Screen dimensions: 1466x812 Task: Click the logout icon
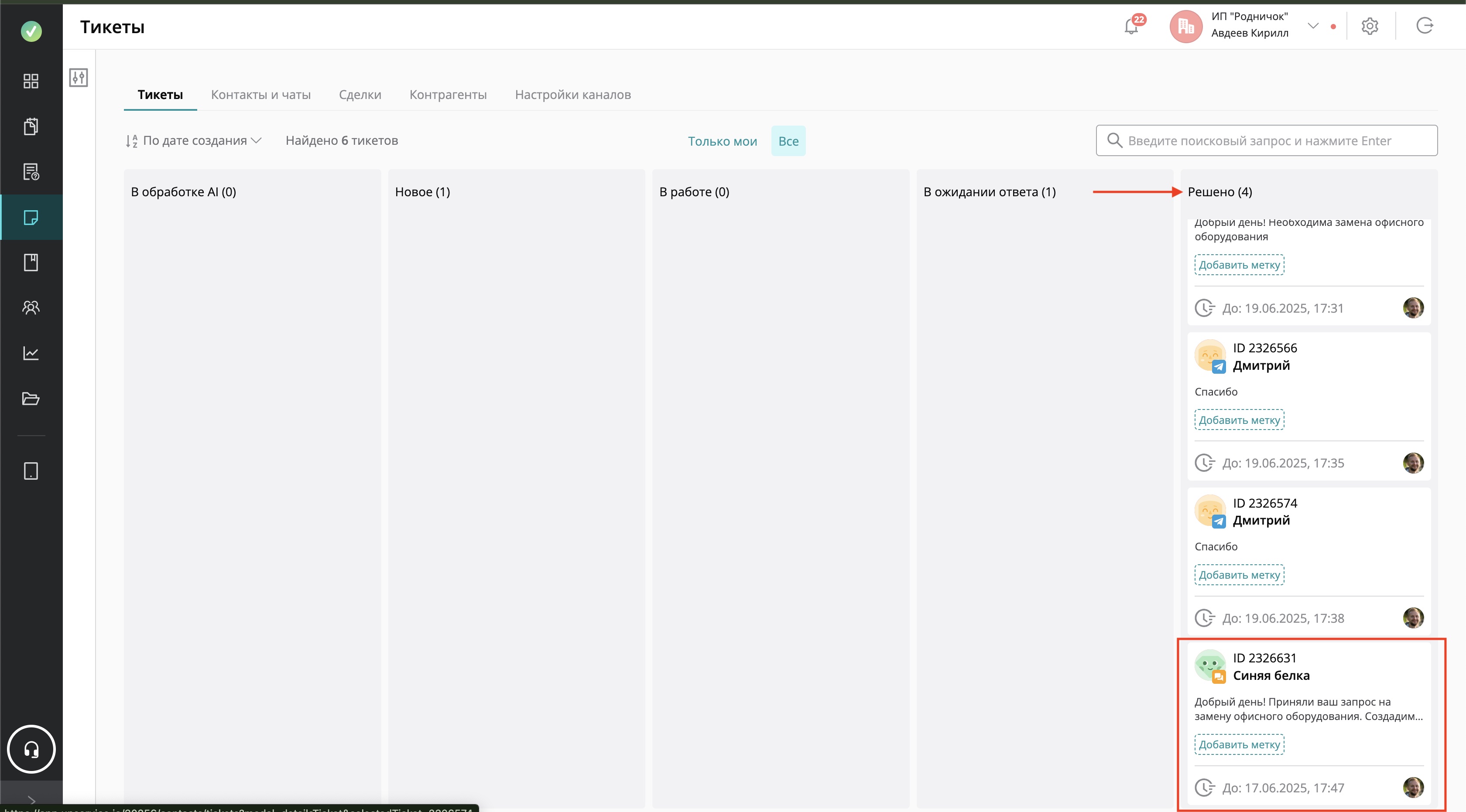pyautogui.click(x=1425, y=26)
